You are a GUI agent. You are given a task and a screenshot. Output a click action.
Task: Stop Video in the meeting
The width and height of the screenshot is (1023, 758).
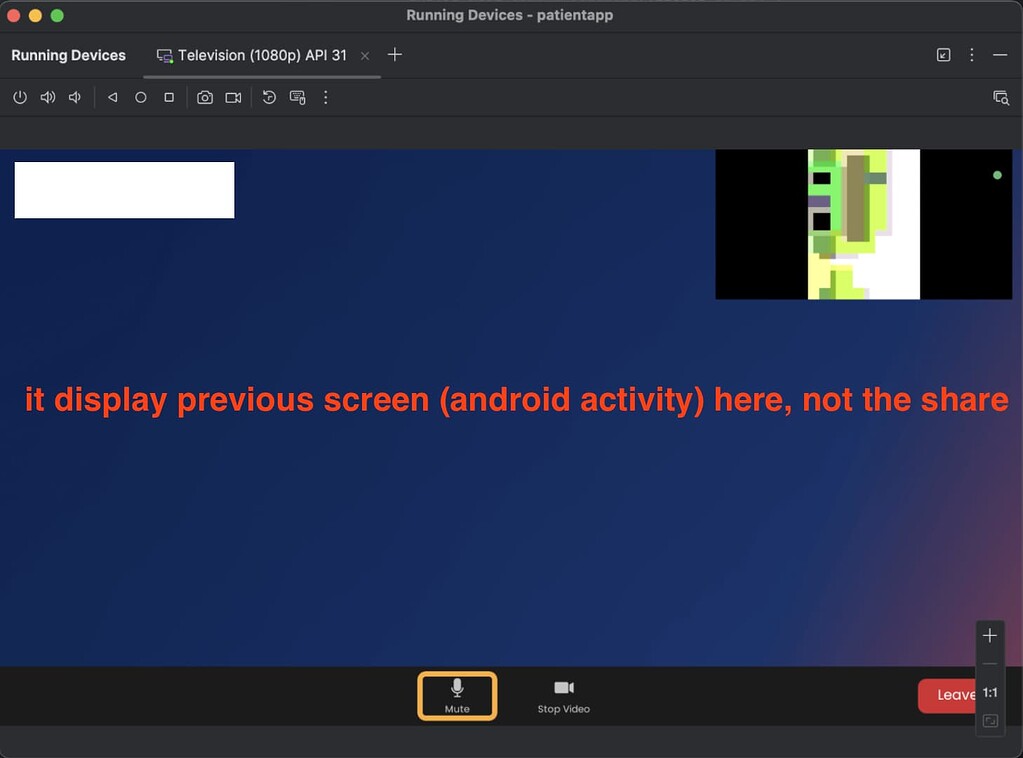click(563, 696)
